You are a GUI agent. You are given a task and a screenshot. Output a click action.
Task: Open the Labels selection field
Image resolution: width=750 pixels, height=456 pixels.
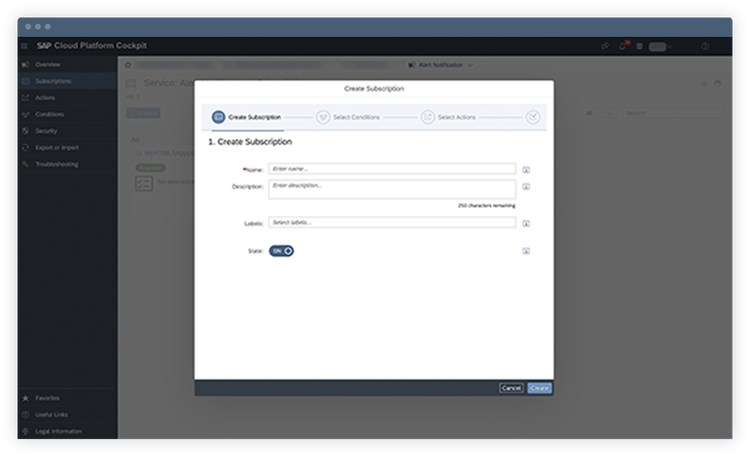[392, 222]
